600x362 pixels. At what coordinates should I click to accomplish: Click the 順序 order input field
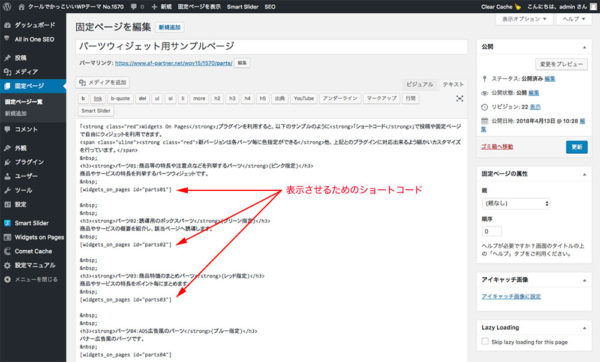pos(491,231)
